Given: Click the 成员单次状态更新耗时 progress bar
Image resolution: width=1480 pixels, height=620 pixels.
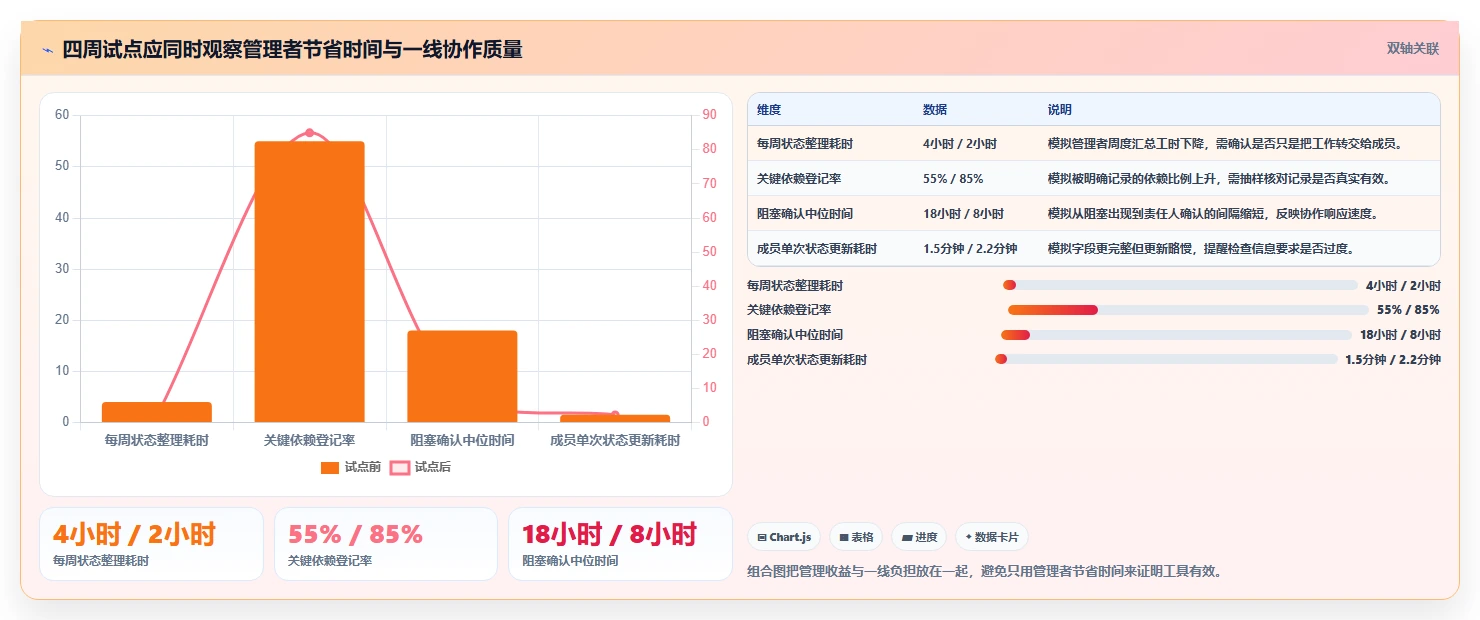Looking at the screenshot, I should [x=1166, y=359].
